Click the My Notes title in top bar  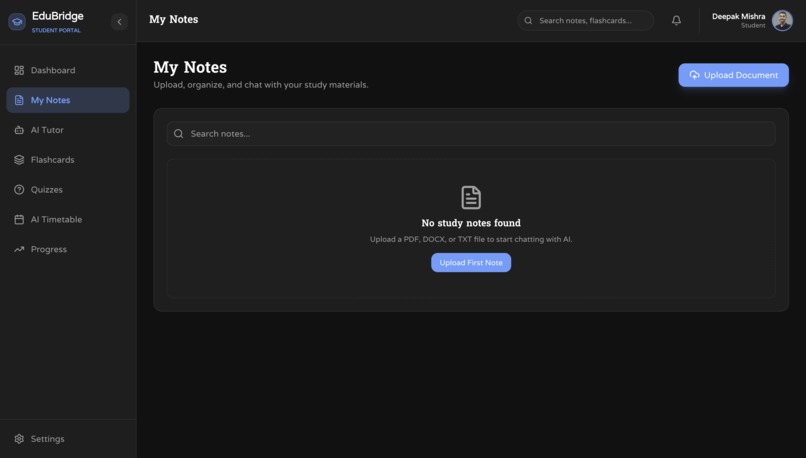click(174, 20)
